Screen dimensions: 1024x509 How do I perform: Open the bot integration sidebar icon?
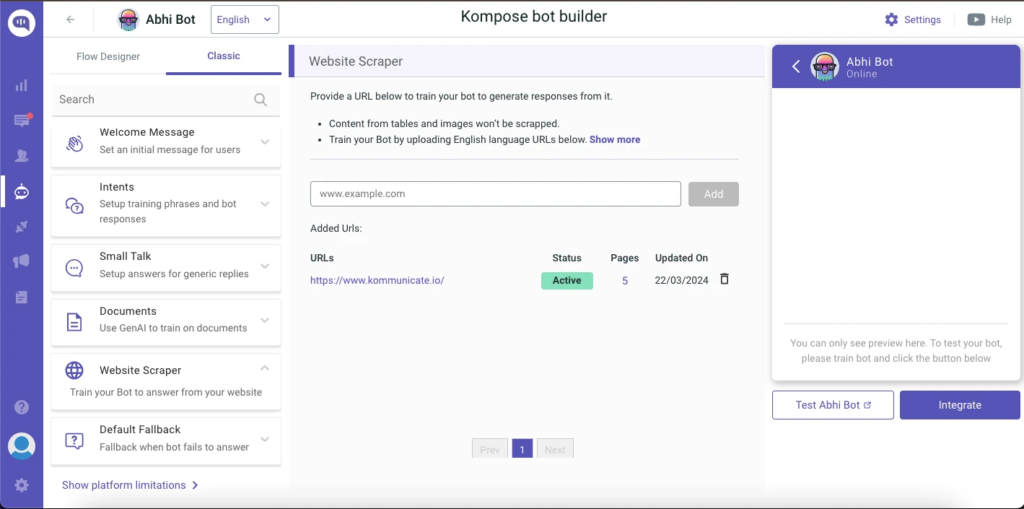[x=22, y=191]
